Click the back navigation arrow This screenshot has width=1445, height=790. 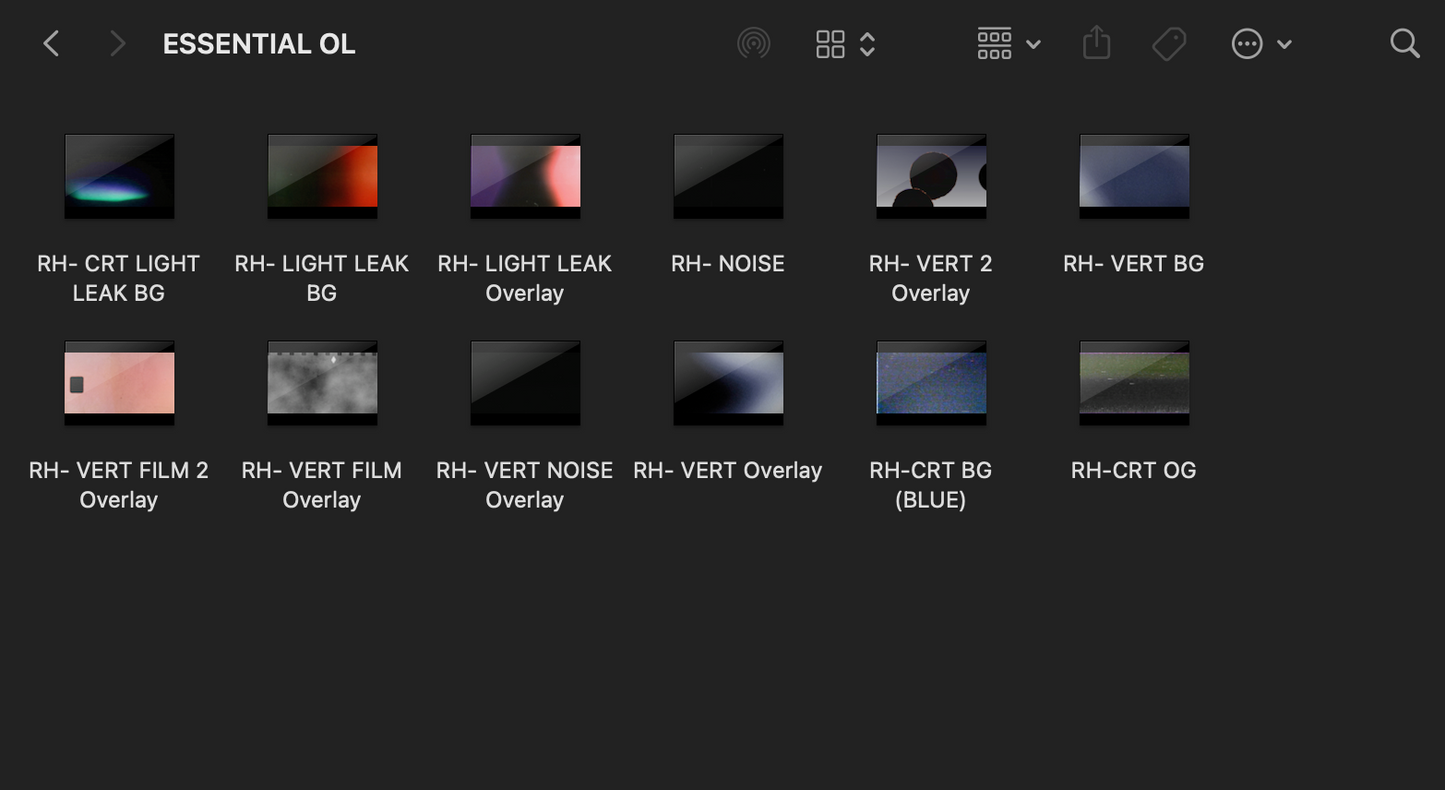pos(52,44)
